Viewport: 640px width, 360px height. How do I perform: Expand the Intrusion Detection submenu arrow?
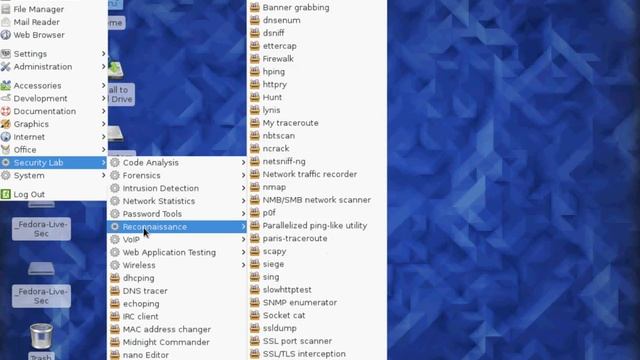tap(243, 188)
